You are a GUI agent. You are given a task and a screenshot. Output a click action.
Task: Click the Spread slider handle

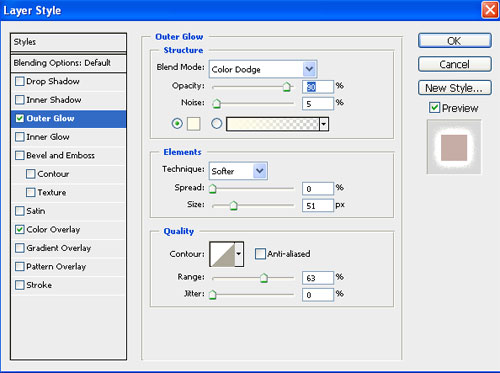tap(212, 189)
